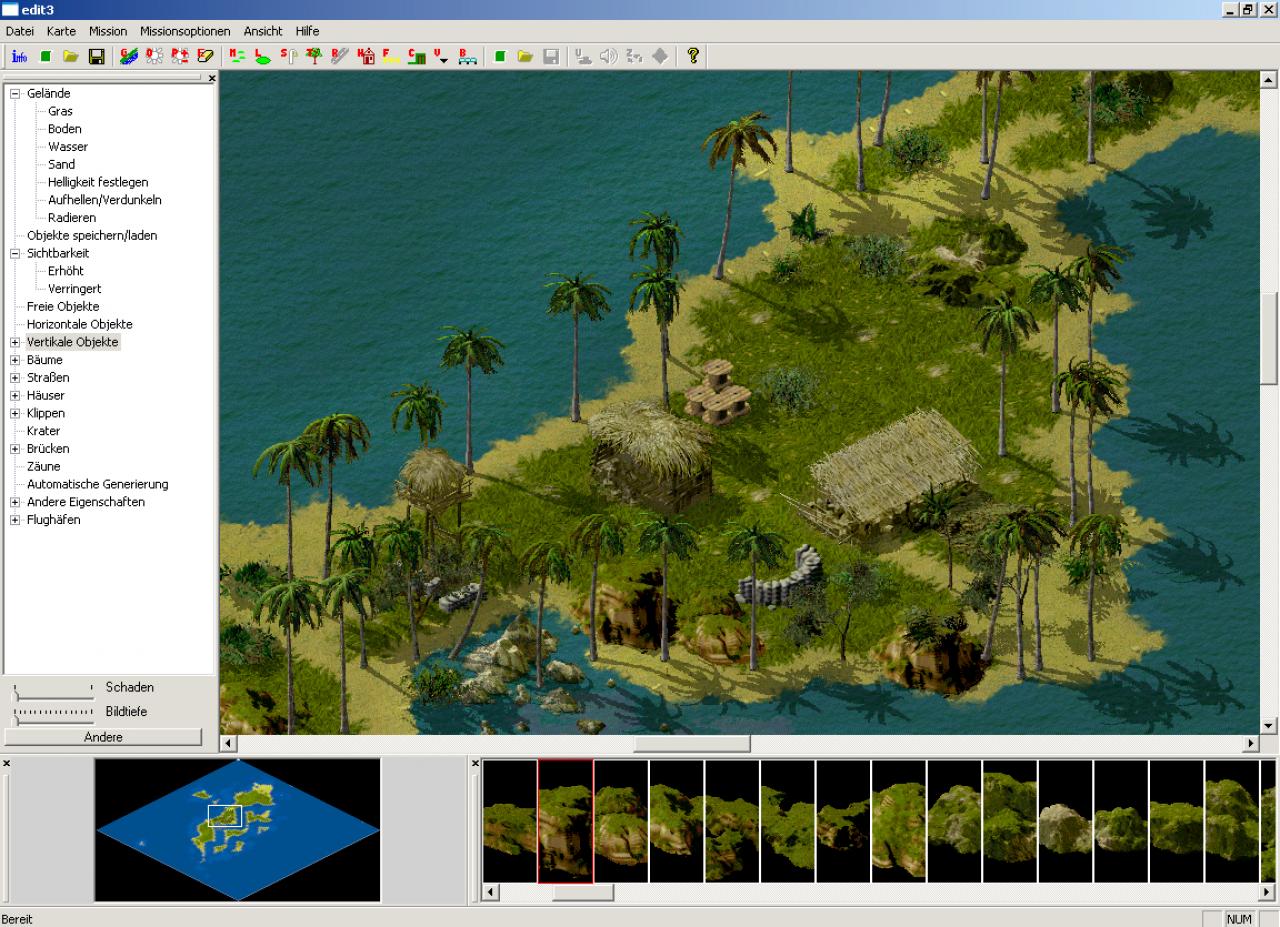Open the Ansicht menu
This screenshot has width=1280, height=927.
point(263,31)
